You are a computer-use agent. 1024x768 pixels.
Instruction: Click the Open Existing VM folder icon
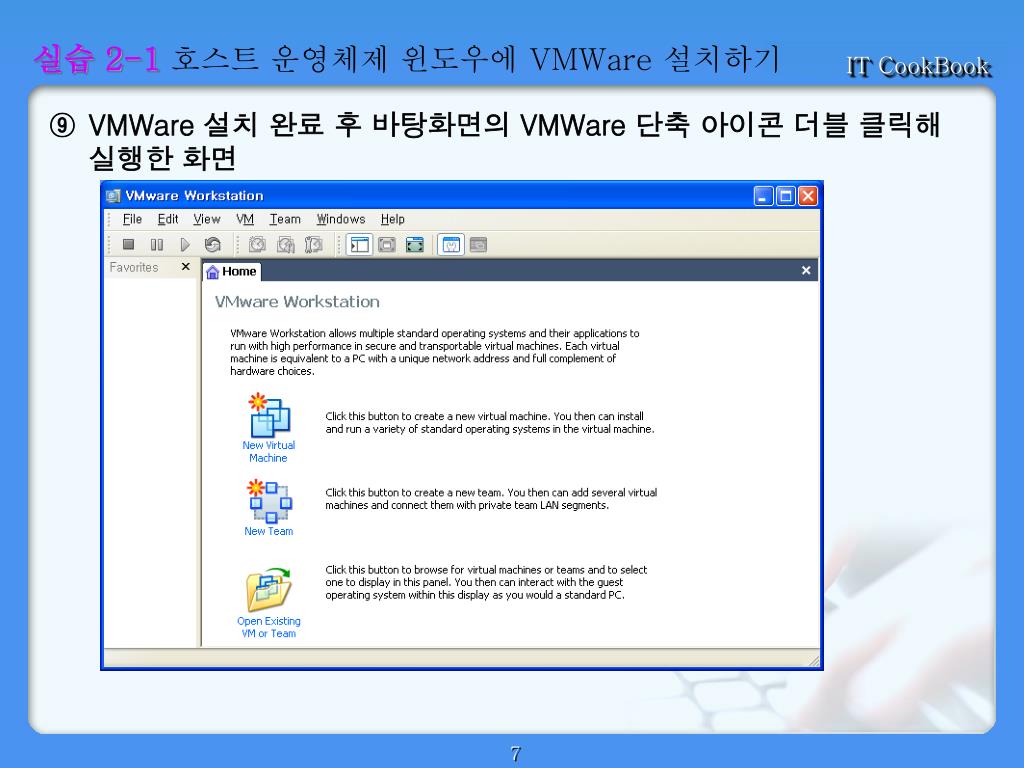click(x=268, y=590)
